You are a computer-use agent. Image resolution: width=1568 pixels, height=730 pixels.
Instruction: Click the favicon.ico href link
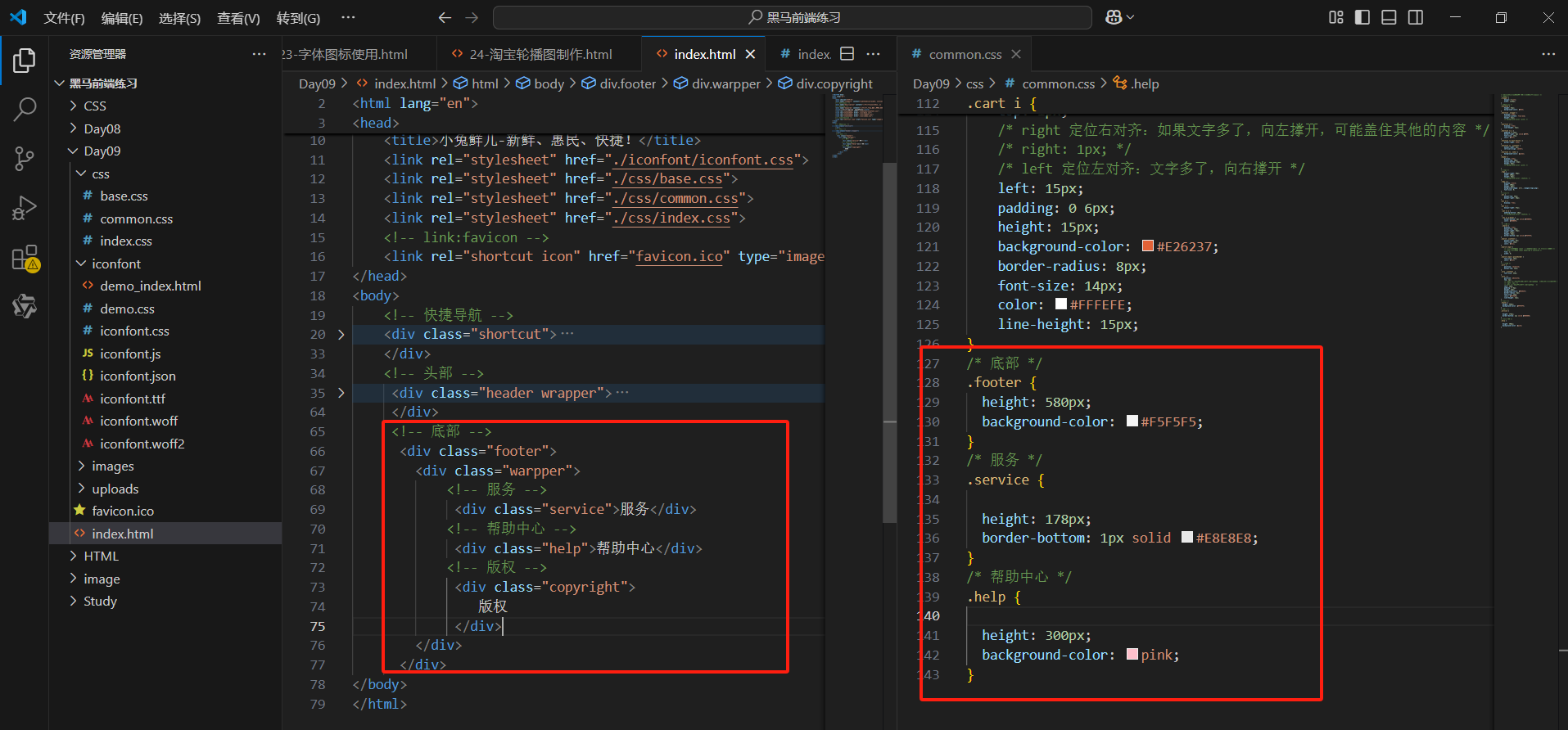(x=680, y=256)
